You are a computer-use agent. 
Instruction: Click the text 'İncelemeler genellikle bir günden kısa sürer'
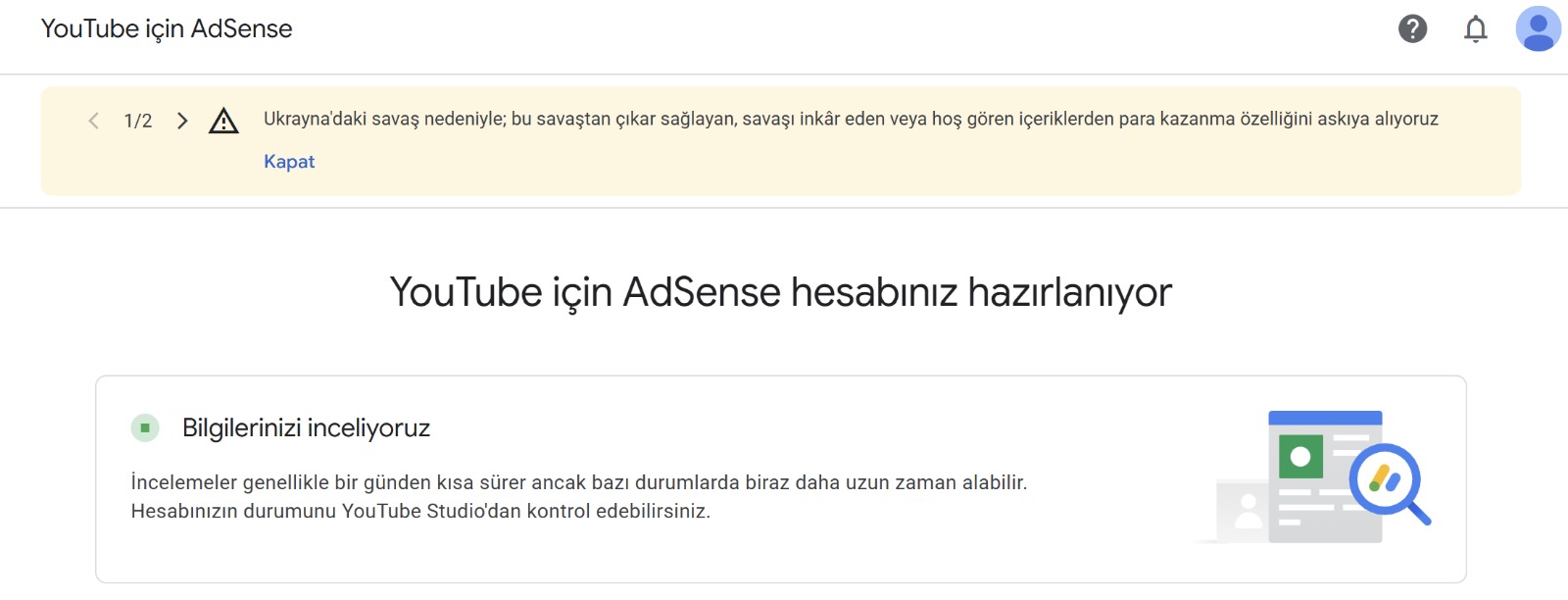tap(328, 482)
